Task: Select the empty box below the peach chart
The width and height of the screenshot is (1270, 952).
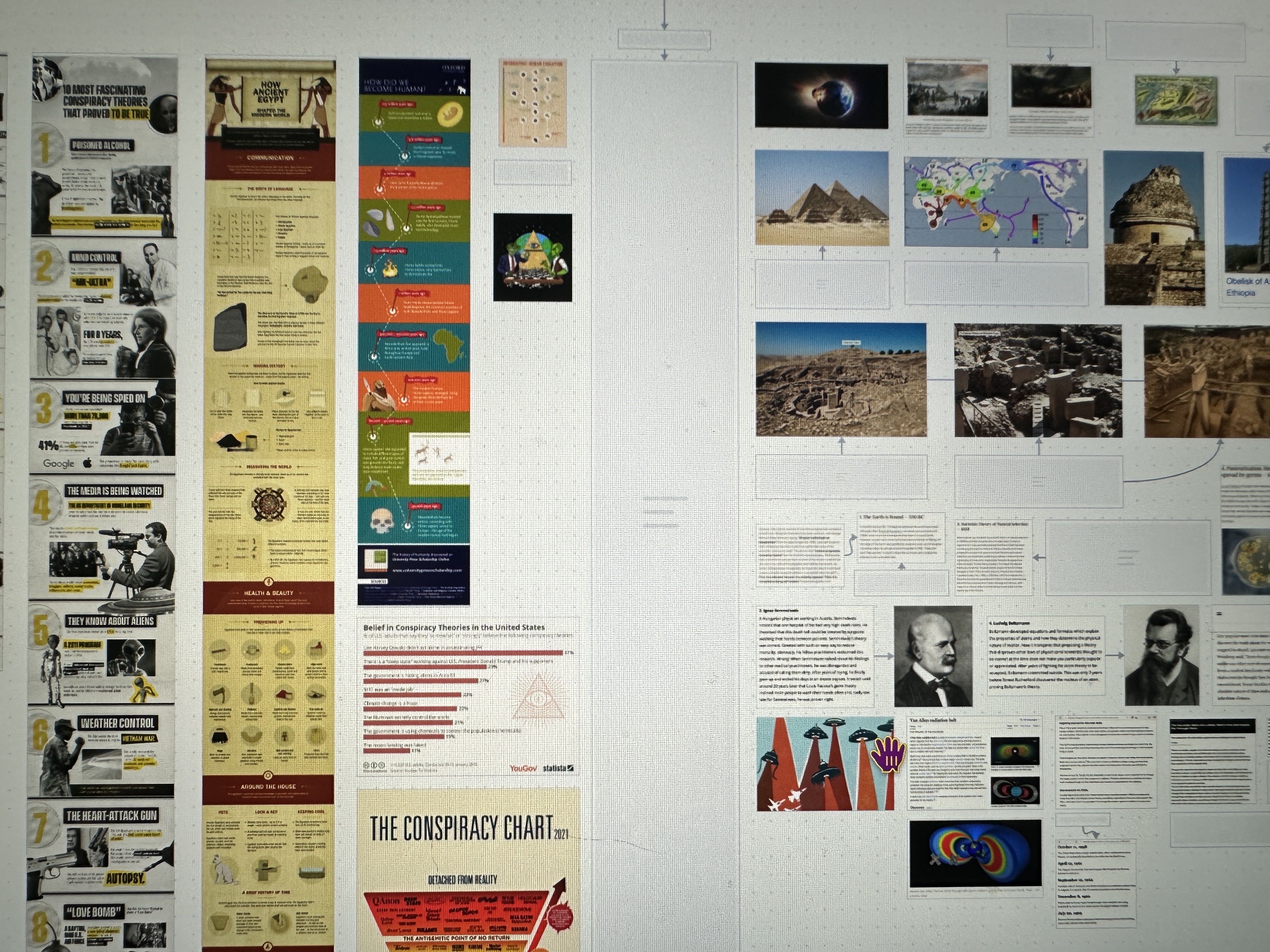Action: [533, 172]
